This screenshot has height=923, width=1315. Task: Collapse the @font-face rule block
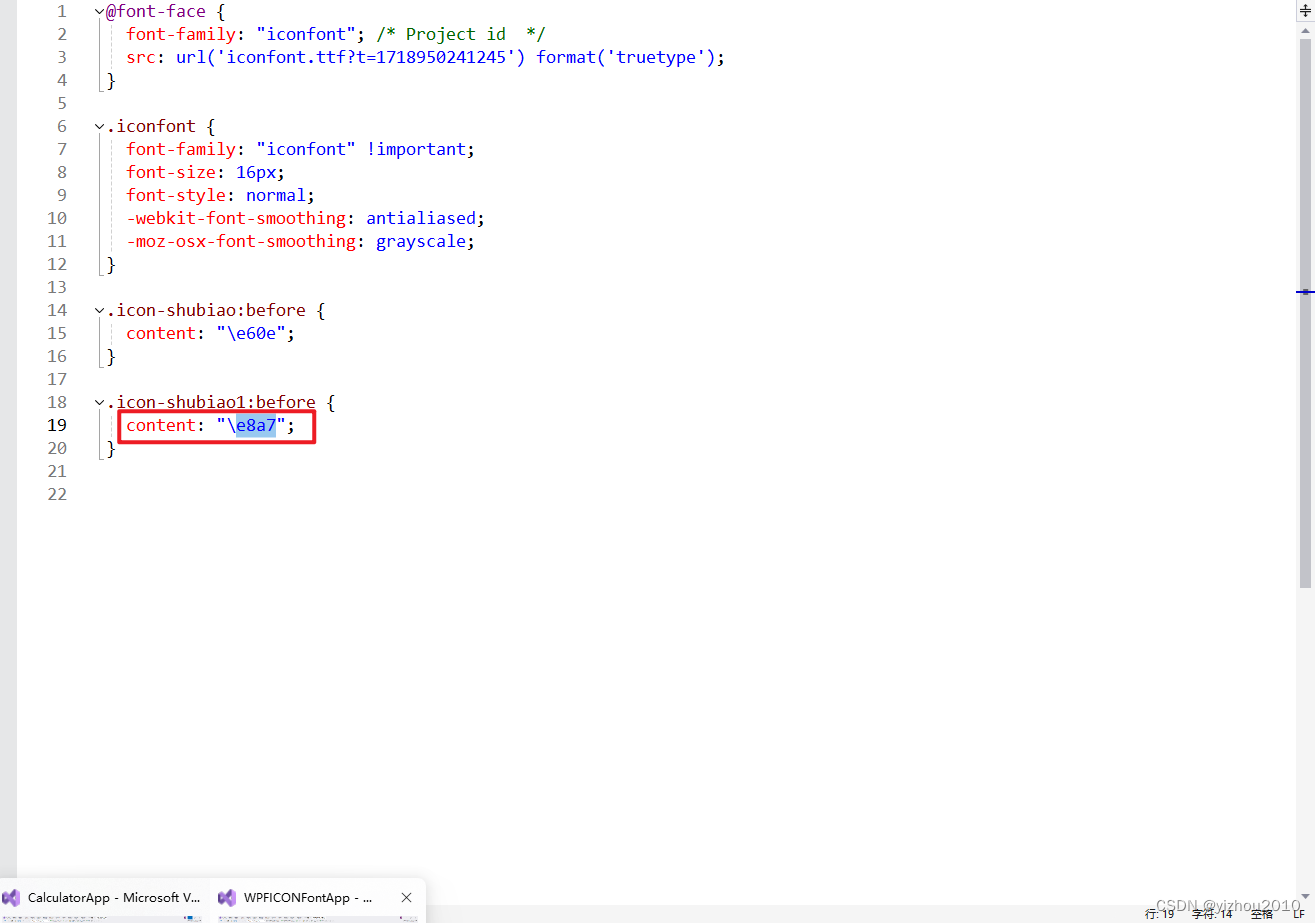pos(99,12)
